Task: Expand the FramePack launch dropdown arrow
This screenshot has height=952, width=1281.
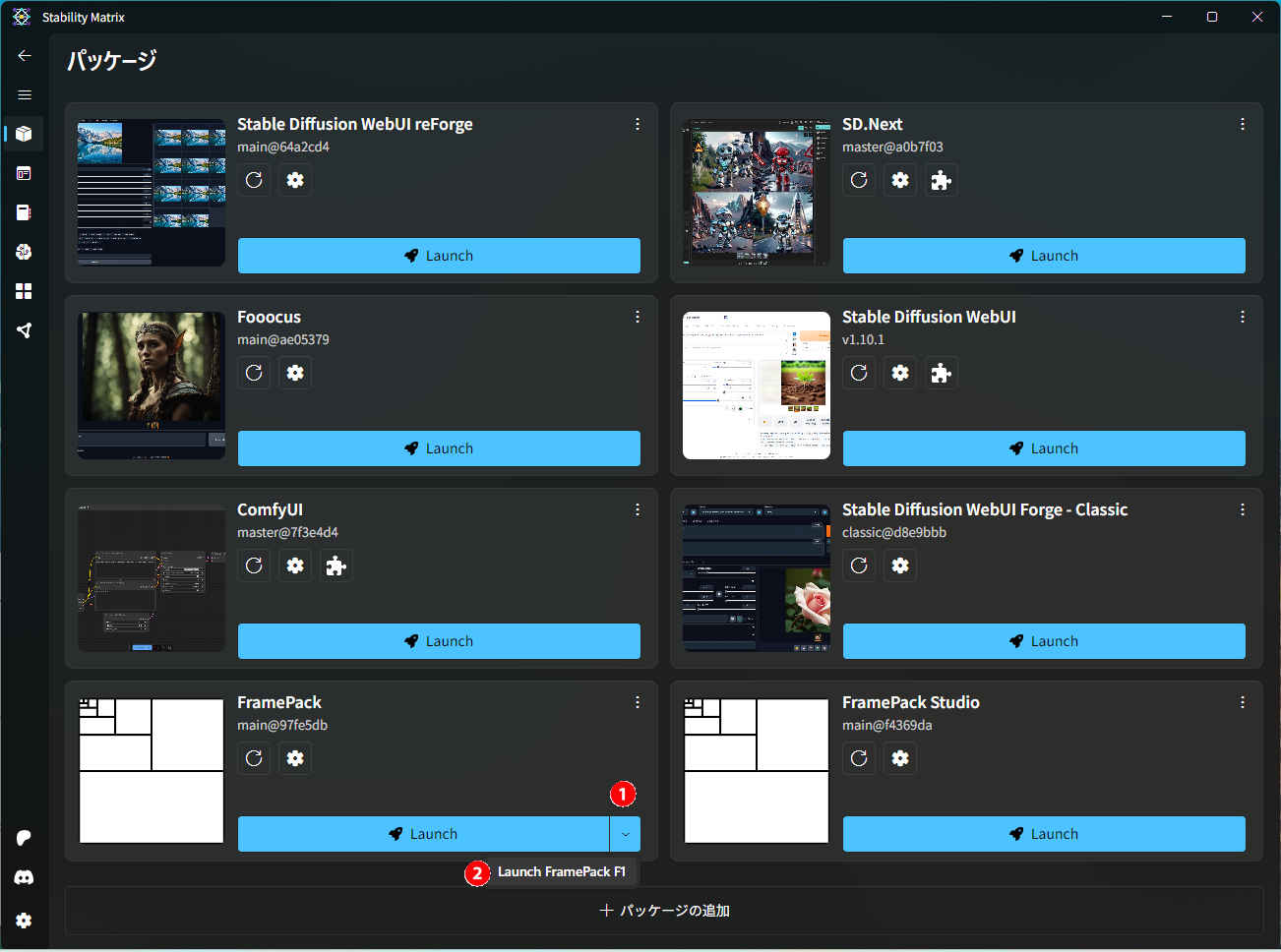Action: [625, 834]
